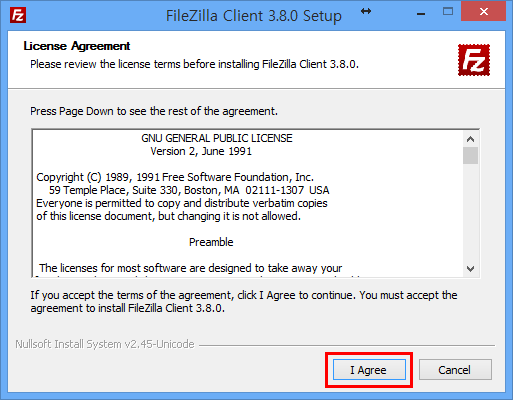Close the FileZilla Client Setup dialog
This screenshot has height=400, width=513.
click(483, 11)
